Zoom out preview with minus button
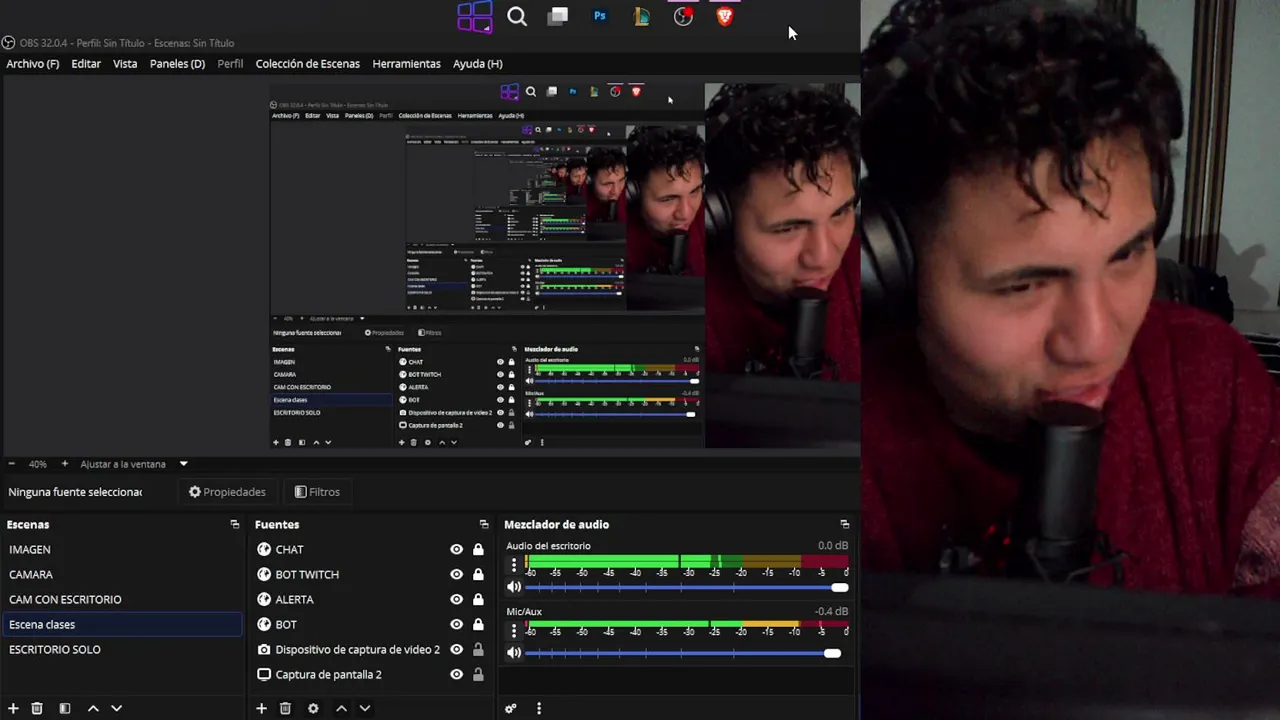Image resolution: width=1280 pixels, height=720 pixels. [11, 464]
